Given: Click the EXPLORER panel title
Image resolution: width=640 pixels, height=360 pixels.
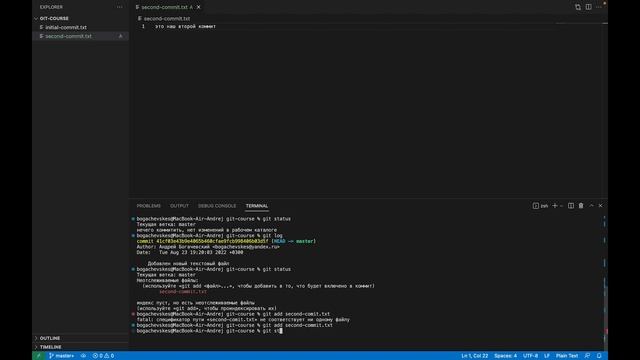Looking at the screenshot, I should coord(51,7).
